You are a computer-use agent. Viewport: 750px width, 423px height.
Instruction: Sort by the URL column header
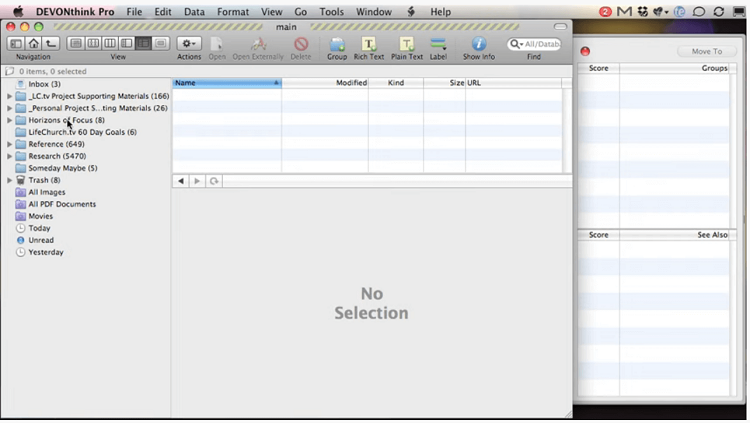513,83
